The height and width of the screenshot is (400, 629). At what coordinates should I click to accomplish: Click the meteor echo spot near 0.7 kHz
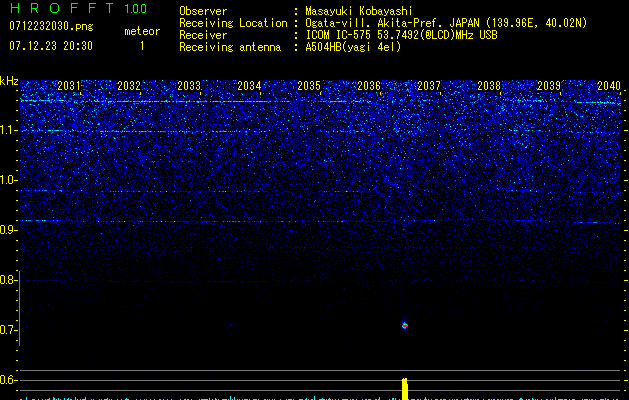(405, 325)
